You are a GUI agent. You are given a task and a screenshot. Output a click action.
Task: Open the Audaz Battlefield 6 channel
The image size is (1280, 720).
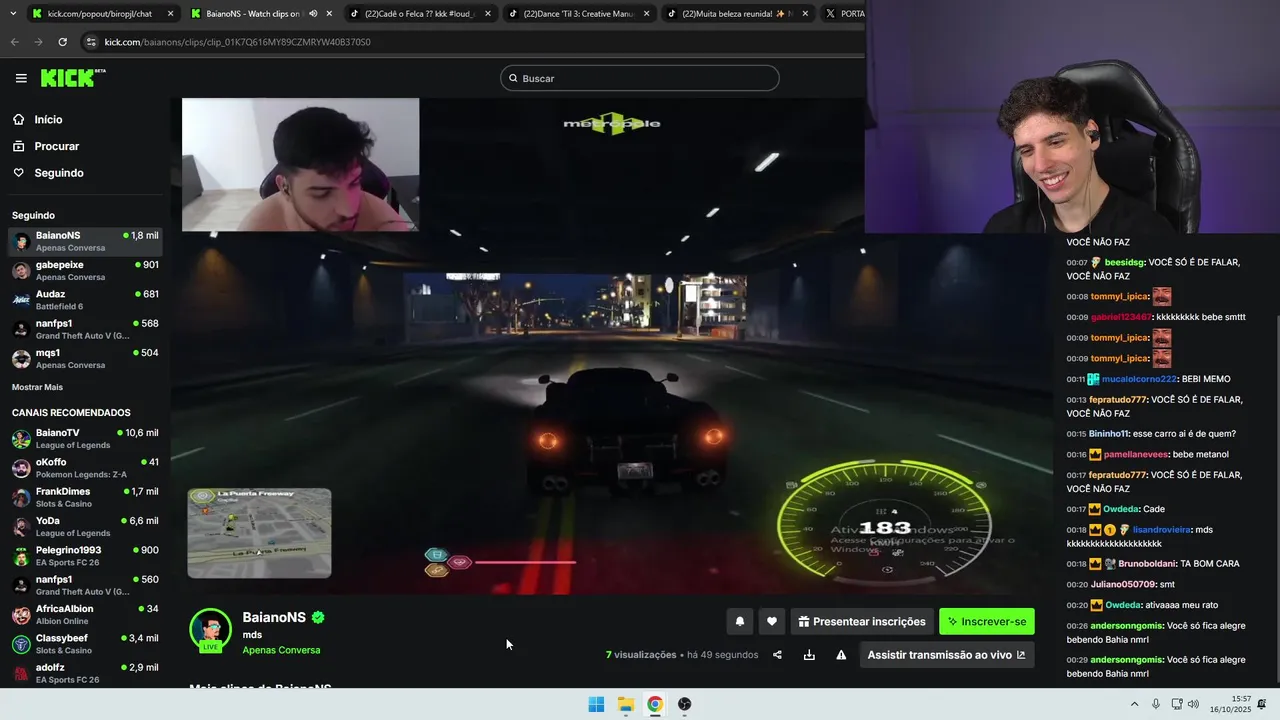point(85,300)
